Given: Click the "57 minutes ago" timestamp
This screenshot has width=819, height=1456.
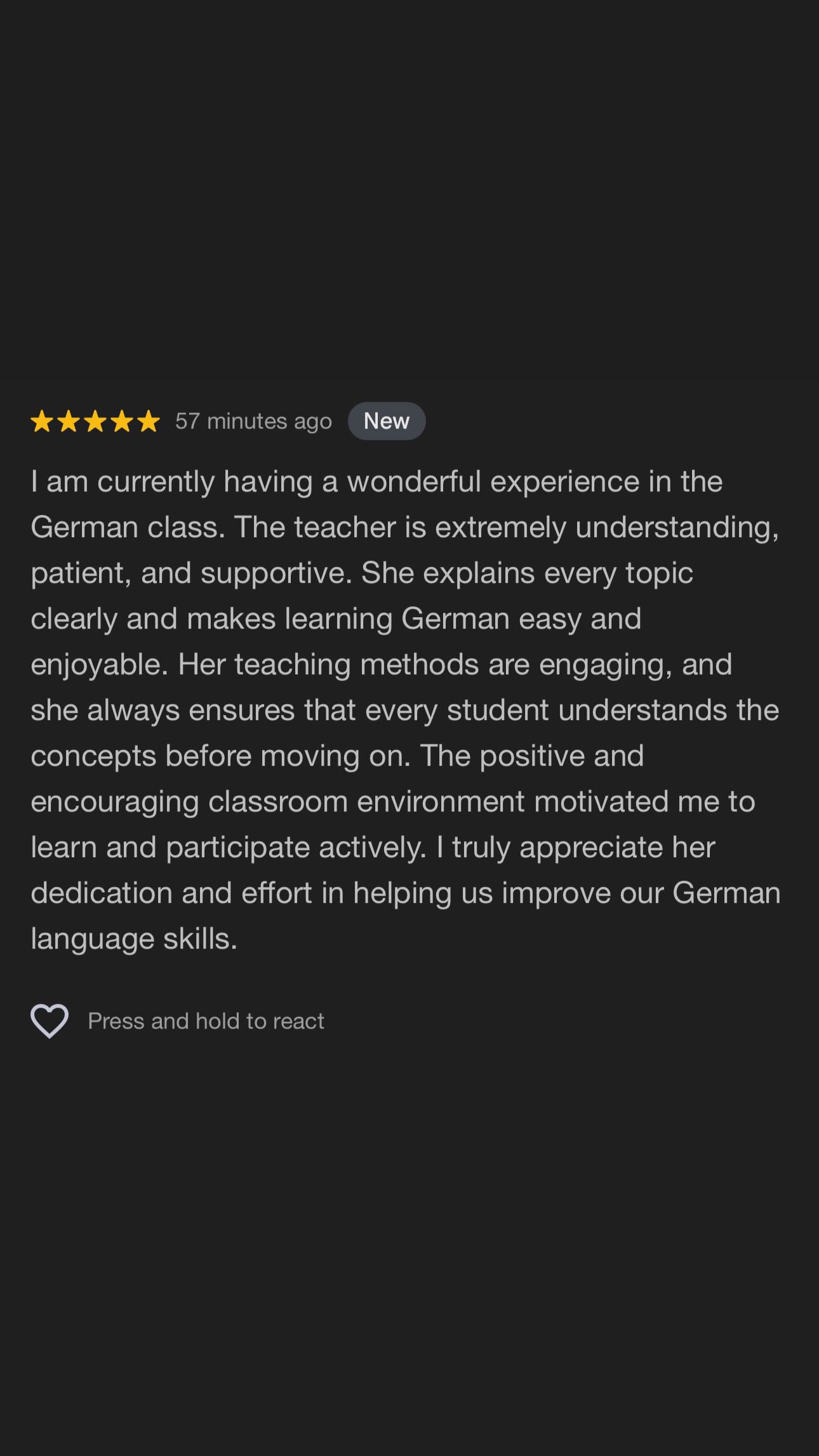Looking at the screenshot, I should pos(254,421).
